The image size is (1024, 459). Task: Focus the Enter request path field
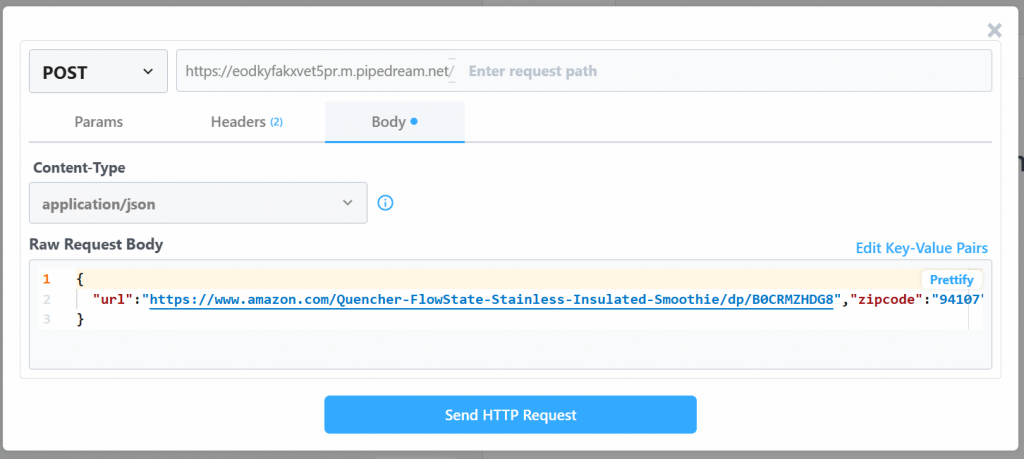pyautogui.click(x=720, y=71)
